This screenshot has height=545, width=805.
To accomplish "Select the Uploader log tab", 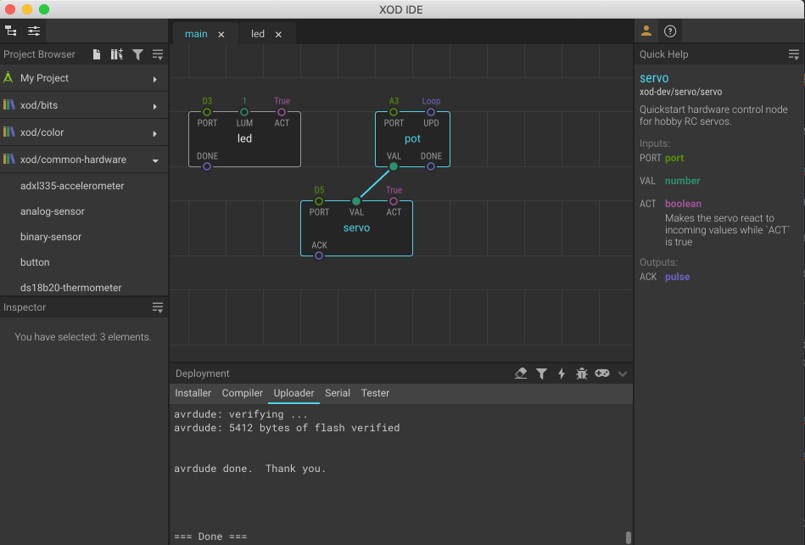I will pos(294,393).
